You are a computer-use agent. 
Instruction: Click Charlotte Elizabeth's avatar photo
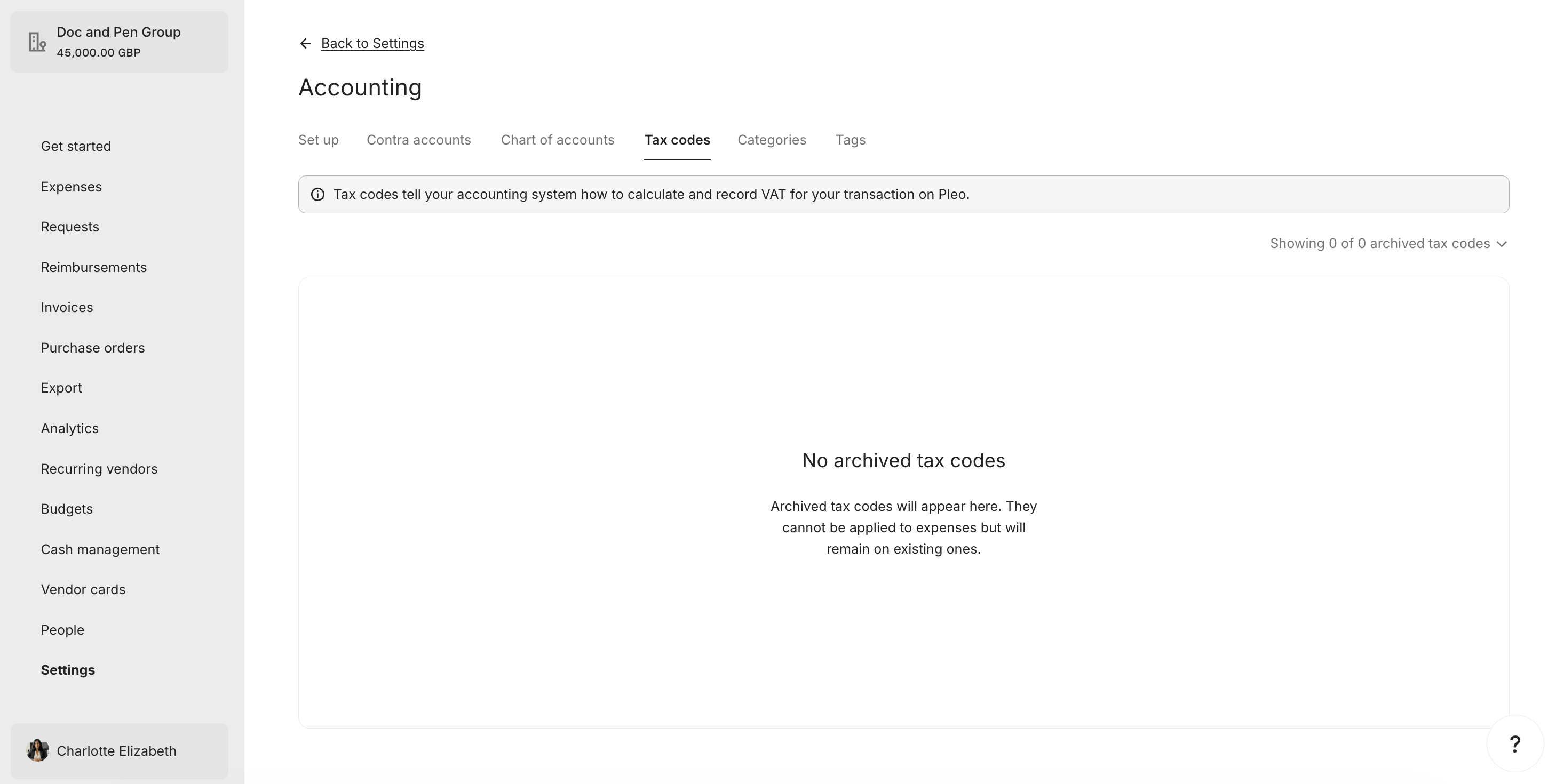point(37,750)
